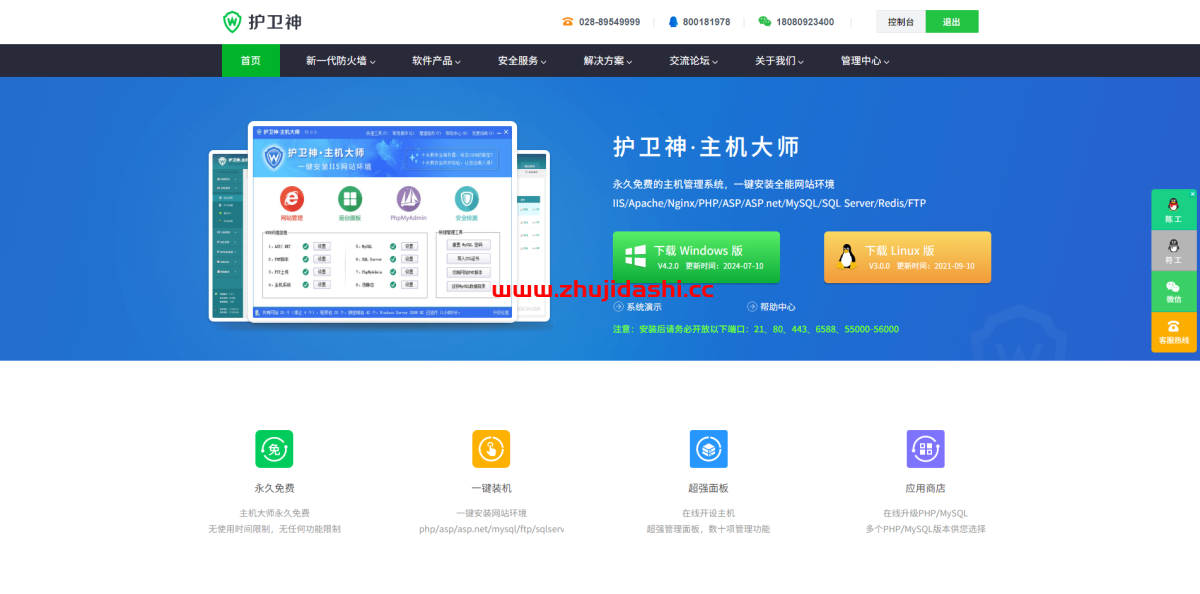The image size is (1200, 594).
Task: Click the 多个PHP/MySQL版本供您选择 text
Action: [x=926, y=529]
